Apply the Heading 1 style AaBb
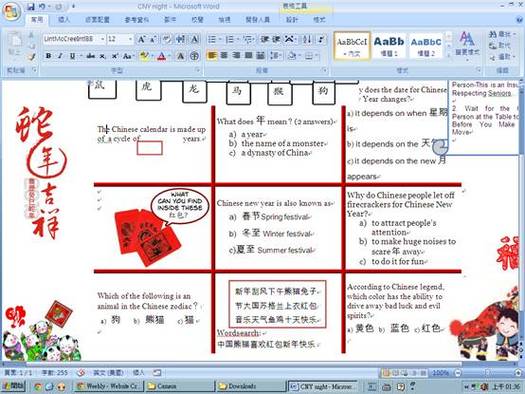Viewport: 525px width, 394px height. pos(389,46)
